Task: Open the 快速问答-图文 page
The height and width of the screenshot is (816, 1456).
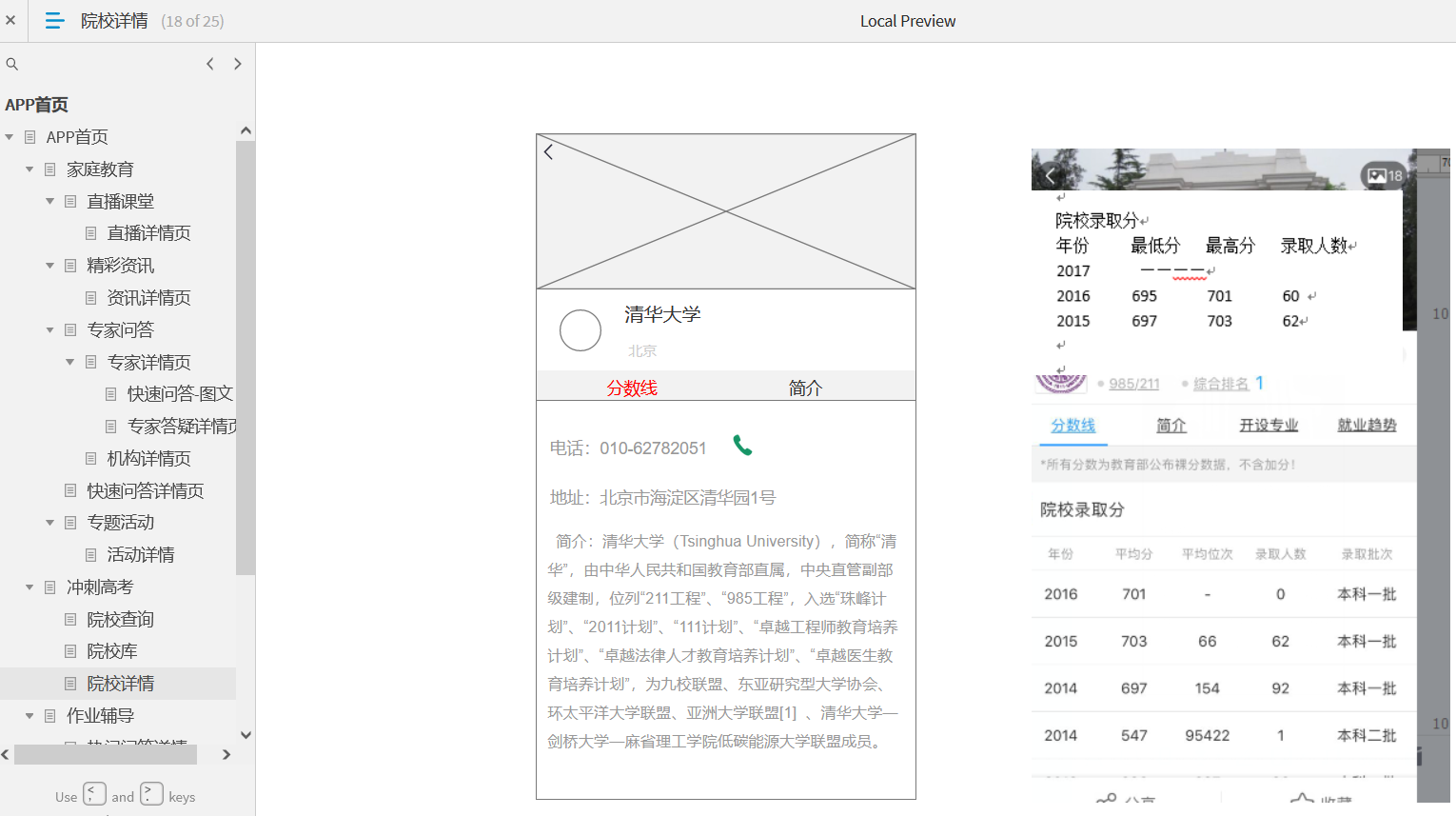Action: click(180, 394)
